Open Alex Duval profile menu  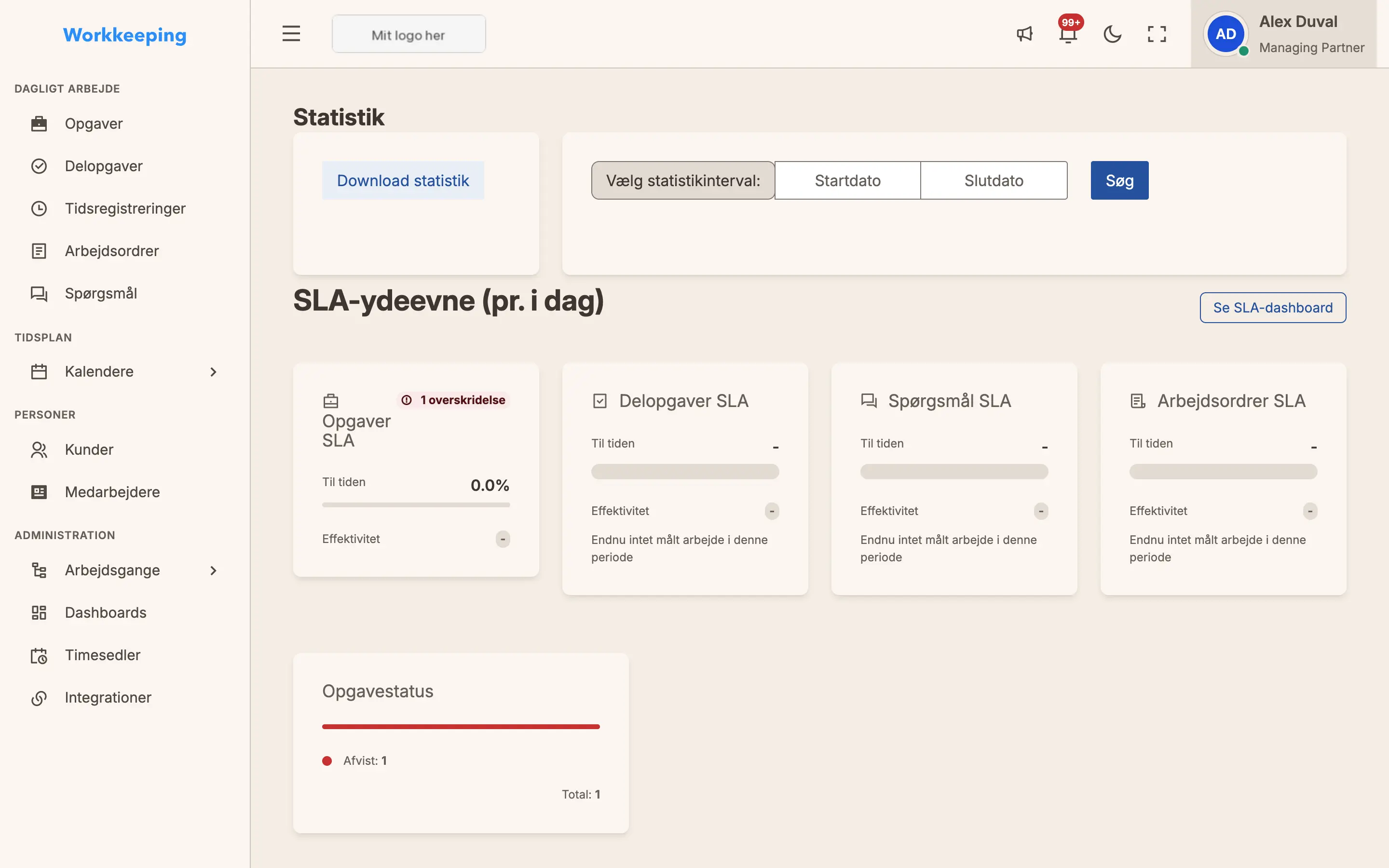(1283, 34)
